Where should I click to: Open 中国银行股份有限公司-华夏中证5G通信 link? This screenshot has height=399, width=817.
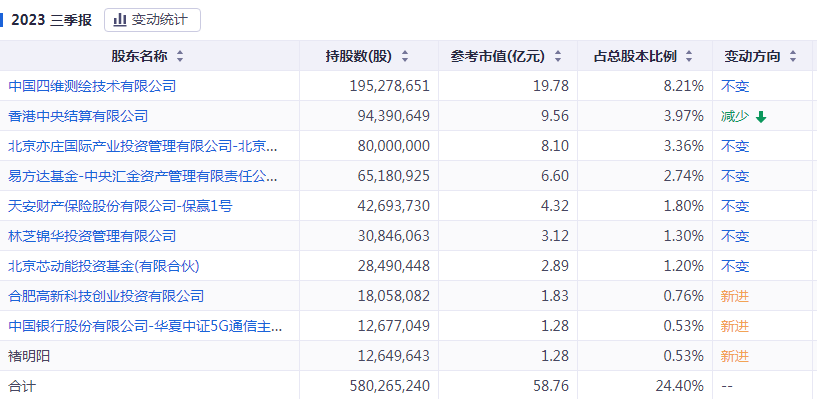146,327
